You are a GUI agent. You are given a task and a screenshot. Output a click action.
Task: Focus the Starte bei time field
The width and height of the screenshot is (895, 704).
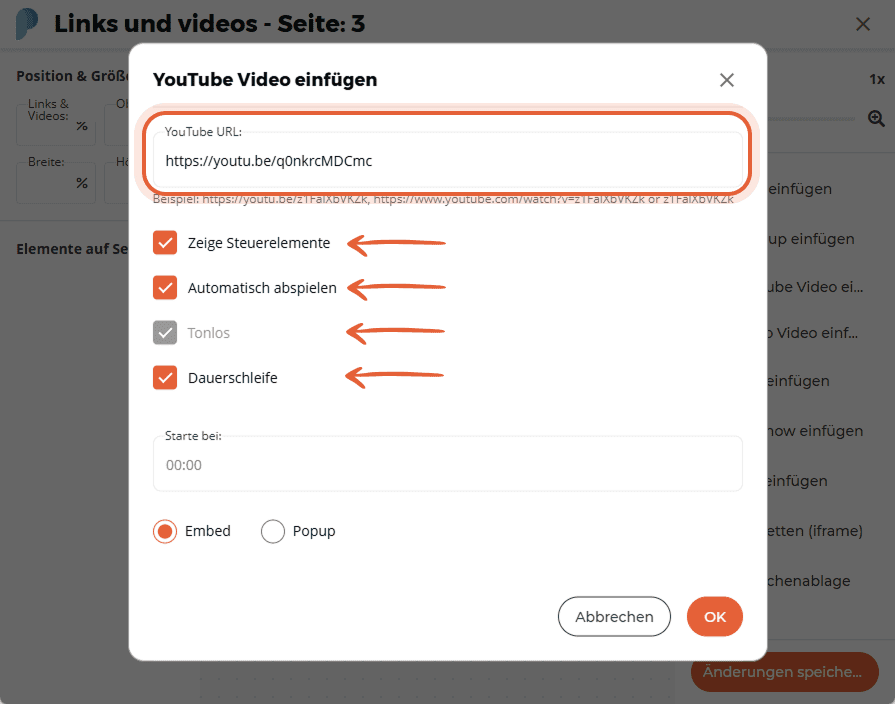[448, 464]
